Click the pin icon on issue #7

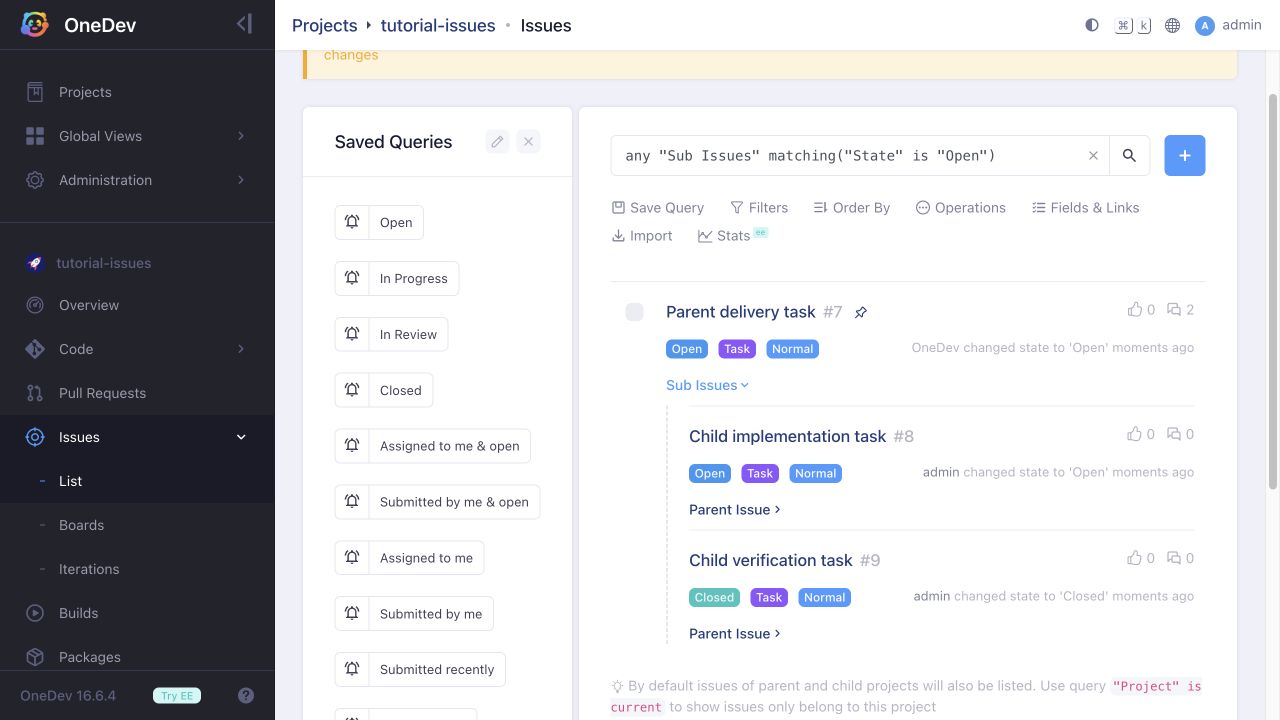point(860,313)
